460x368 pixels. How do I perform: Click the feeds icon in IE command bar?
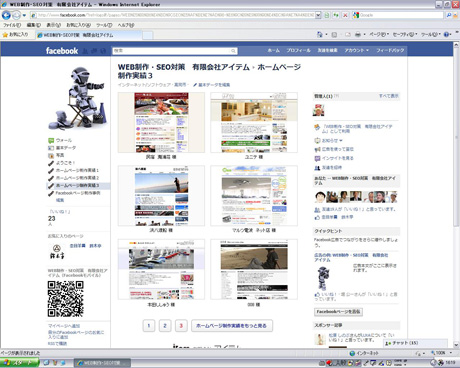pyautogui.click(x=334, y=35)
